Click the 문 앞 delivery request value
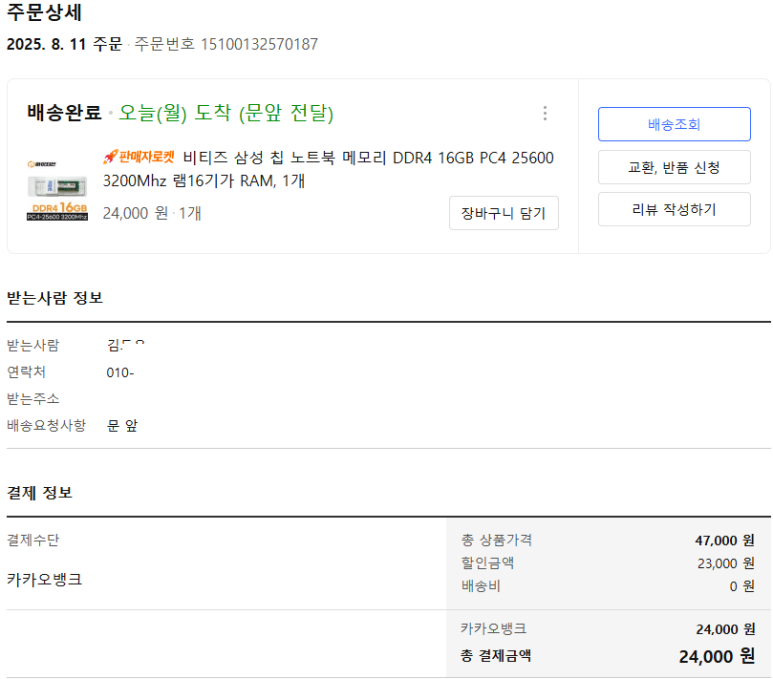The image size is (773, 679). coord(122,425)
